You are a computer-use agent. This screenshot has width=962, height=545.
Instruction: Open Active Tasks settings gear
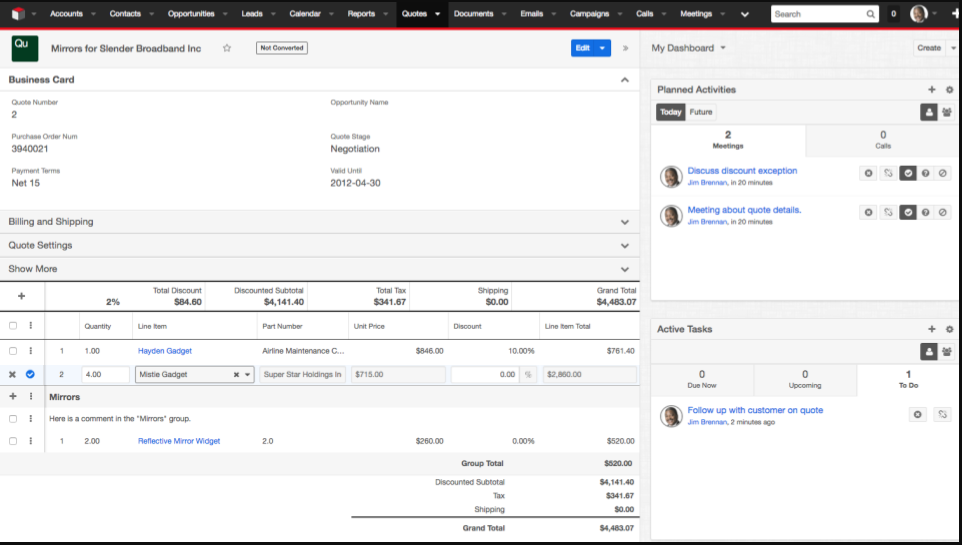coord(949,329)
